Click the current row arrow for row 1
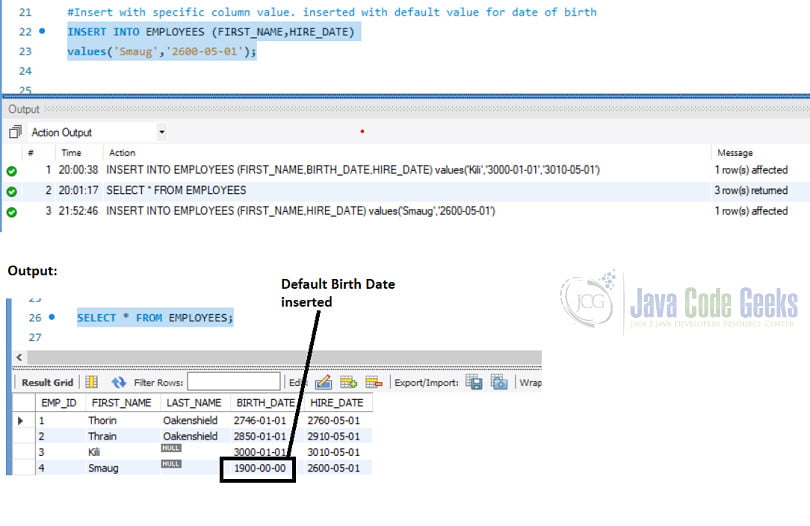The height and width of the screenshot is (526, 810). coord(21,421)
